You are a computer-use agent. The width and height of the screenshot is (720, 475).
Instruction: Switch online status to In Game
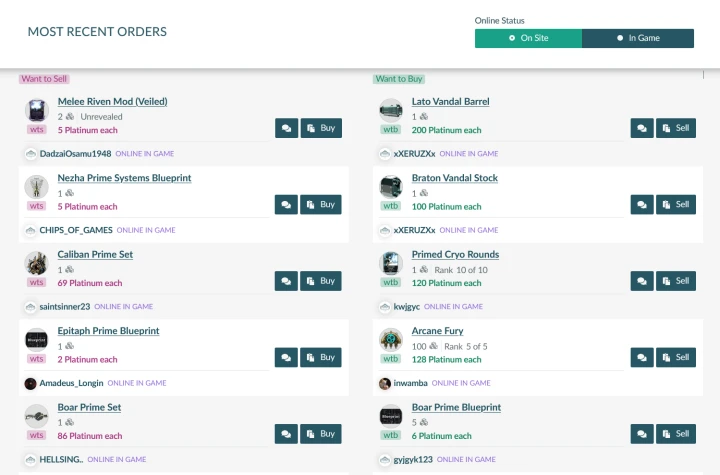pyautogui.click(x=638, y=38)
